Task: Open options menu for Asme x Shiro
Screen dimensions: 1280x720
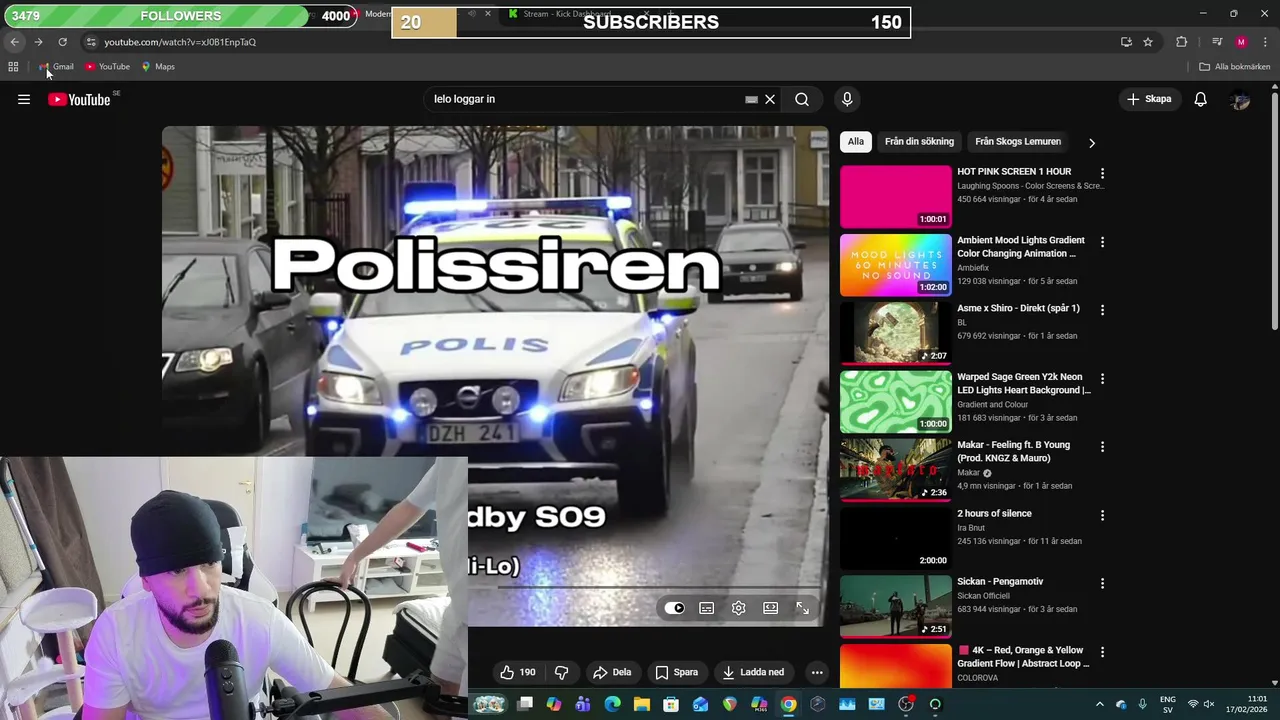Action: tap(1103, 310)
